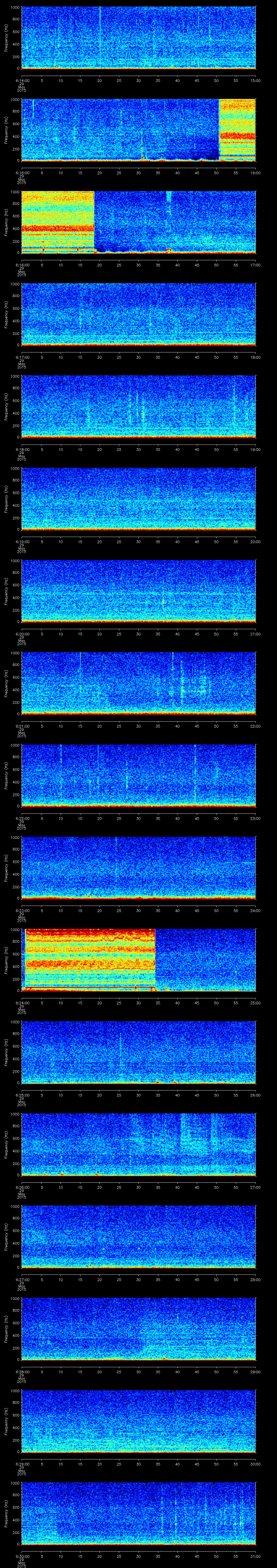Click the '6:20:00' start time label
This screenshot has height=1568, width=277.
(x=22, y=634)
